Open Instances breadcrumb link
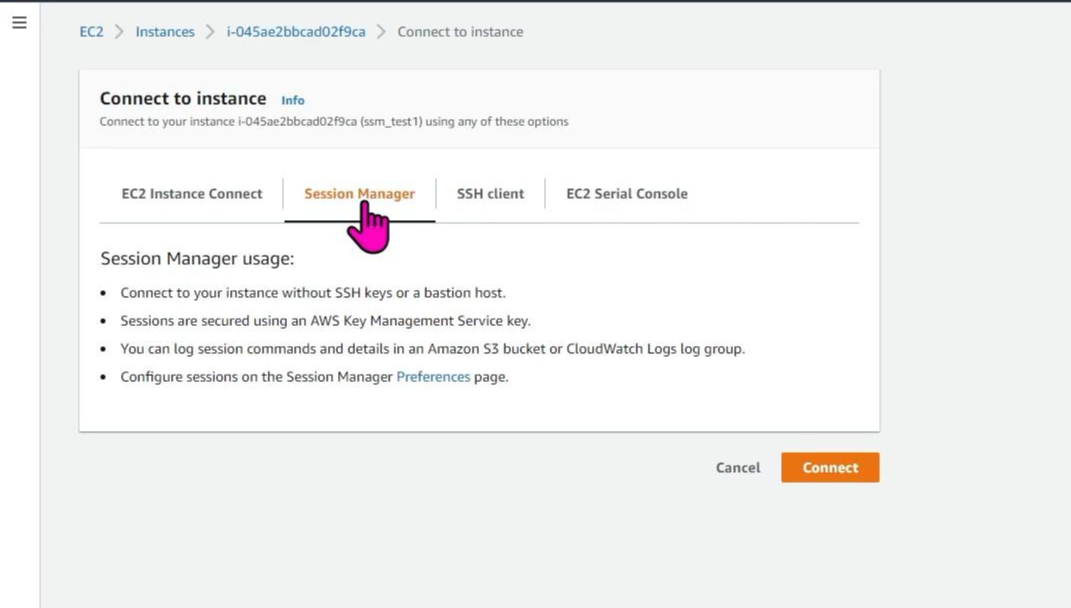The height and width of the screenshot is (608, 1071). click(x=165, y=31)
